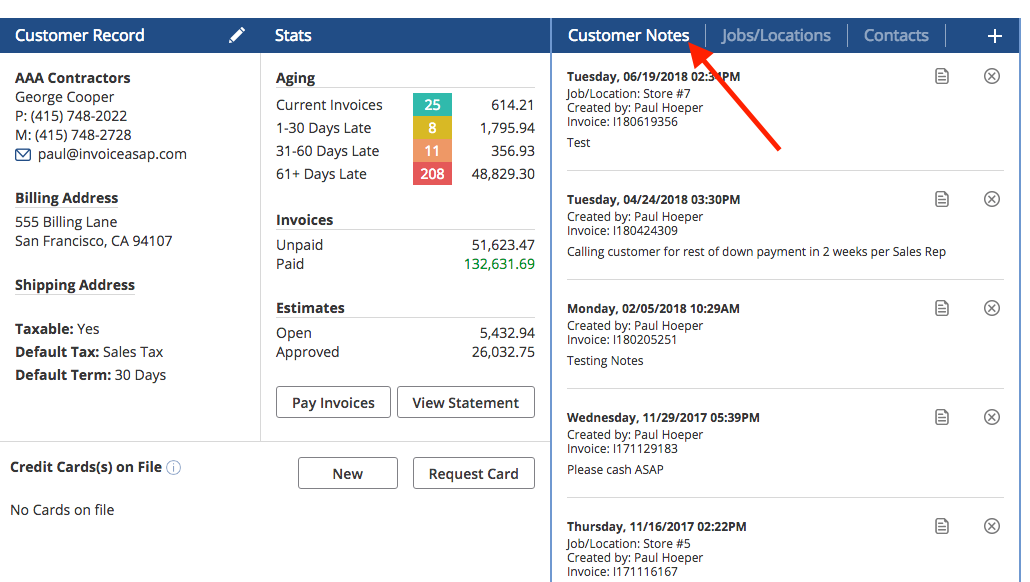Screen dimensions: 1030x582
Task: Click the Pay Invoices button
Action: point(333,402)
